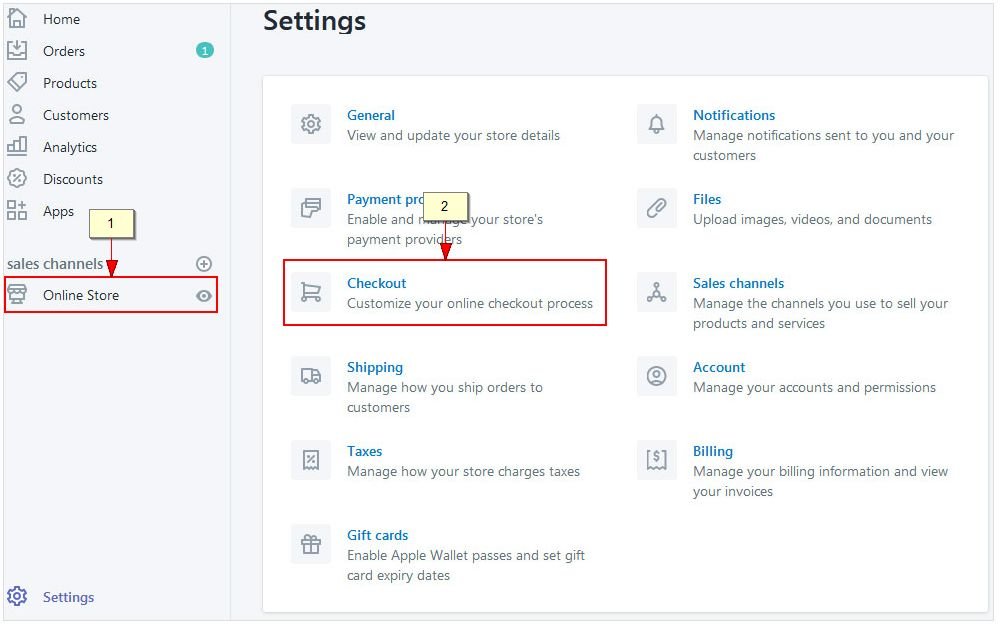Toggle the Online Store eye icon
Screen dimensions: 1004x627
[x=204, y=296]
